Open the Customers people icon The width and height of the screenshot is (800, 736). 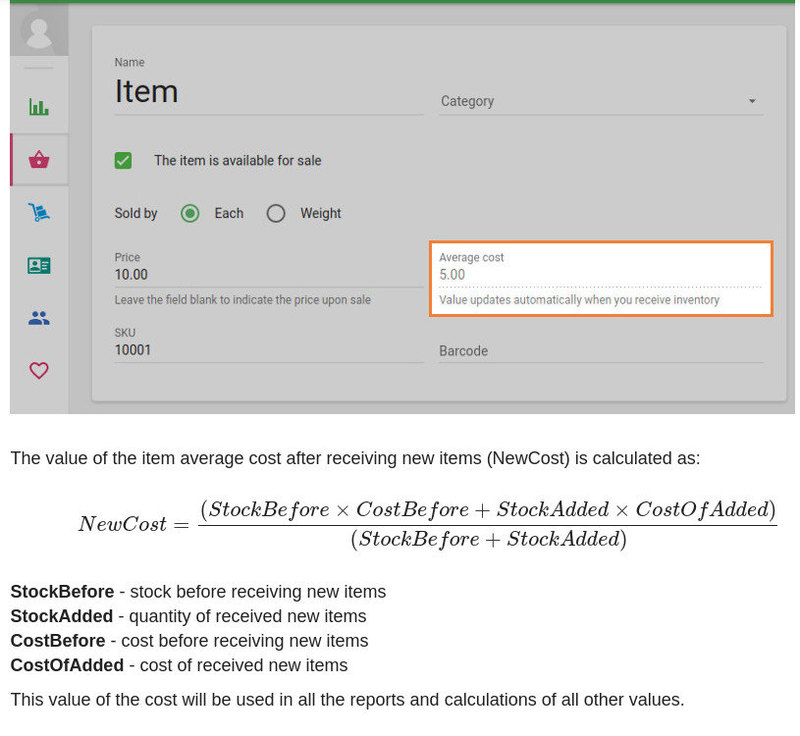[x=39, y=318]
